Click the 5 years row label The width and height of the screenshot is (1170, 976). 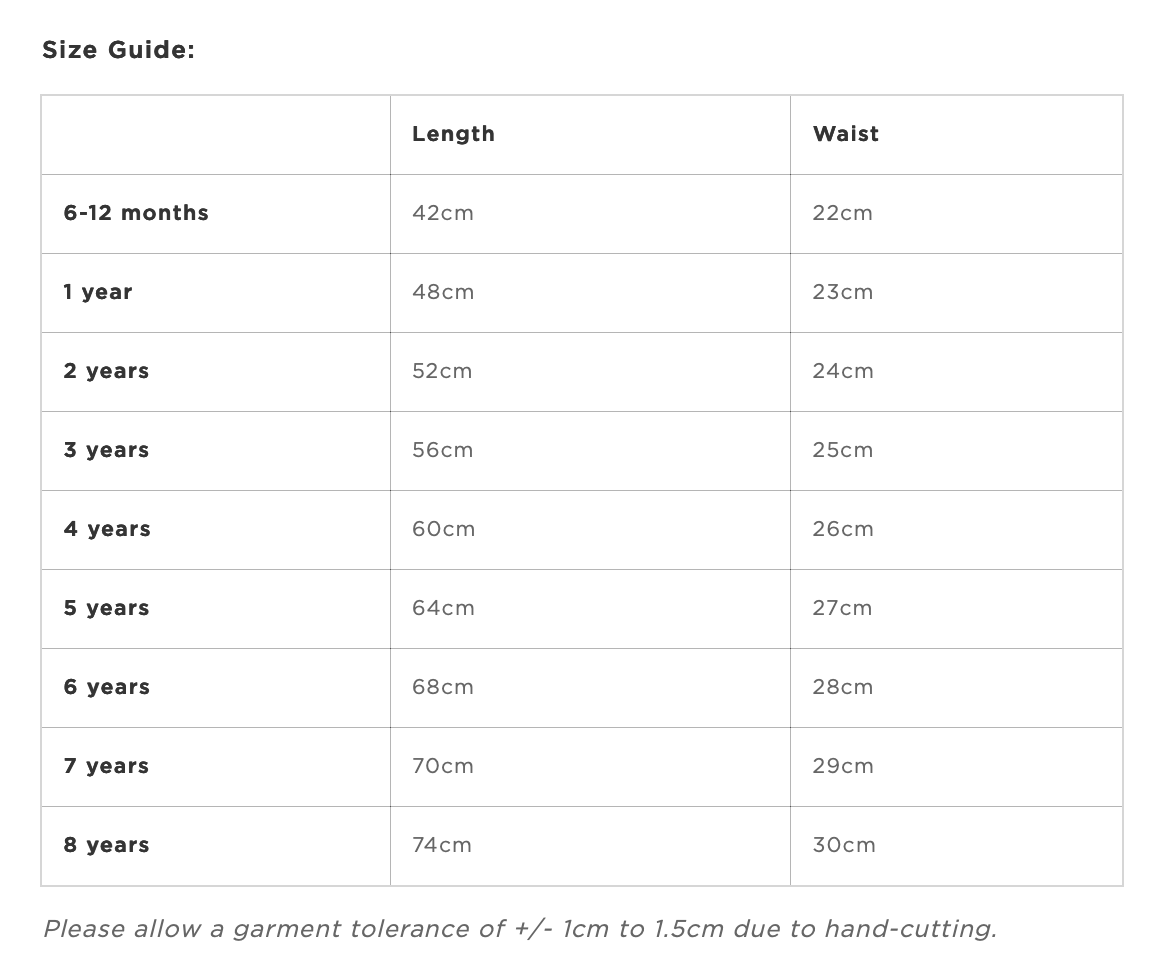tap(106, 608)
